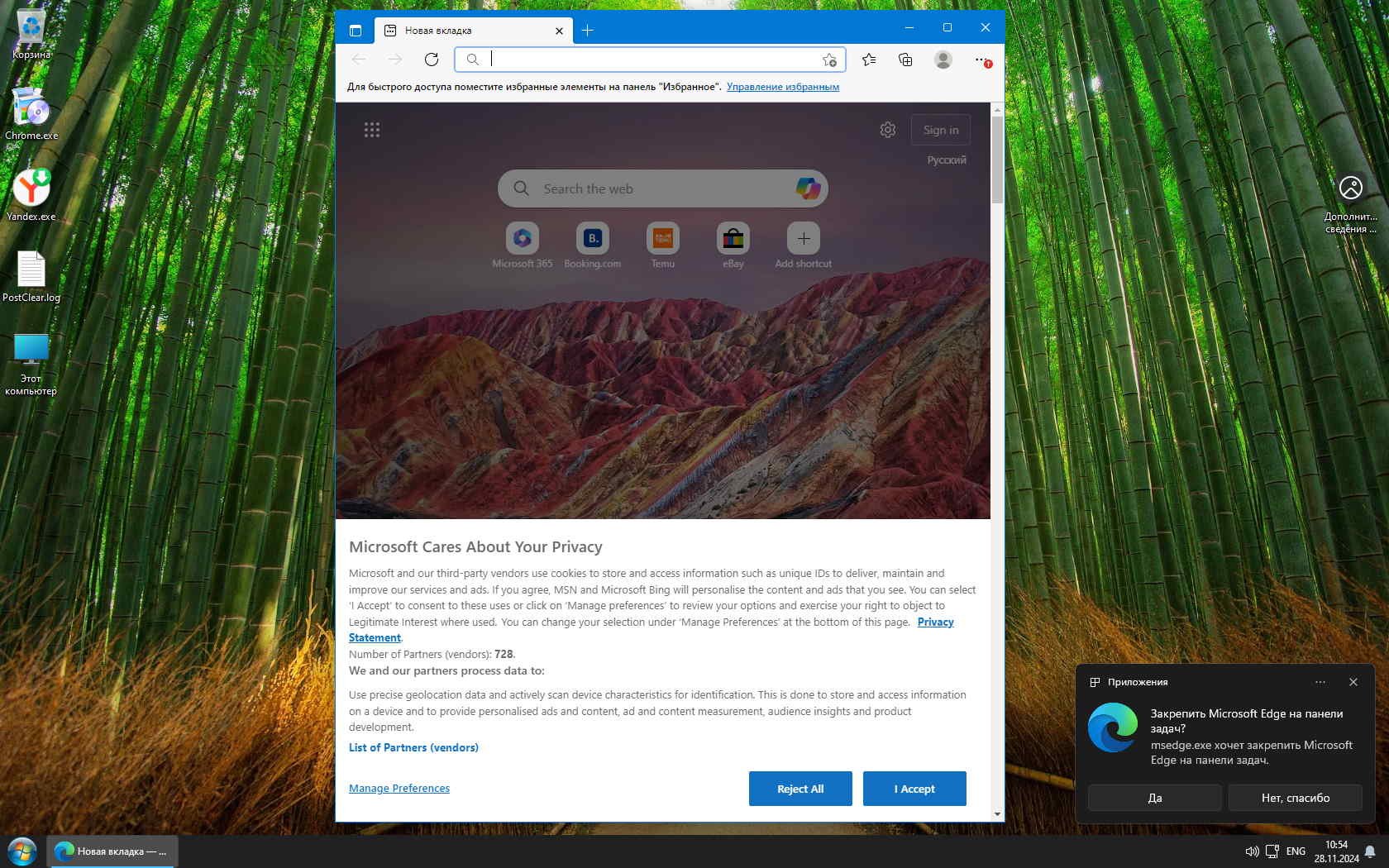
Task: Open the Edge profile avatar
Action: point(943,60)
